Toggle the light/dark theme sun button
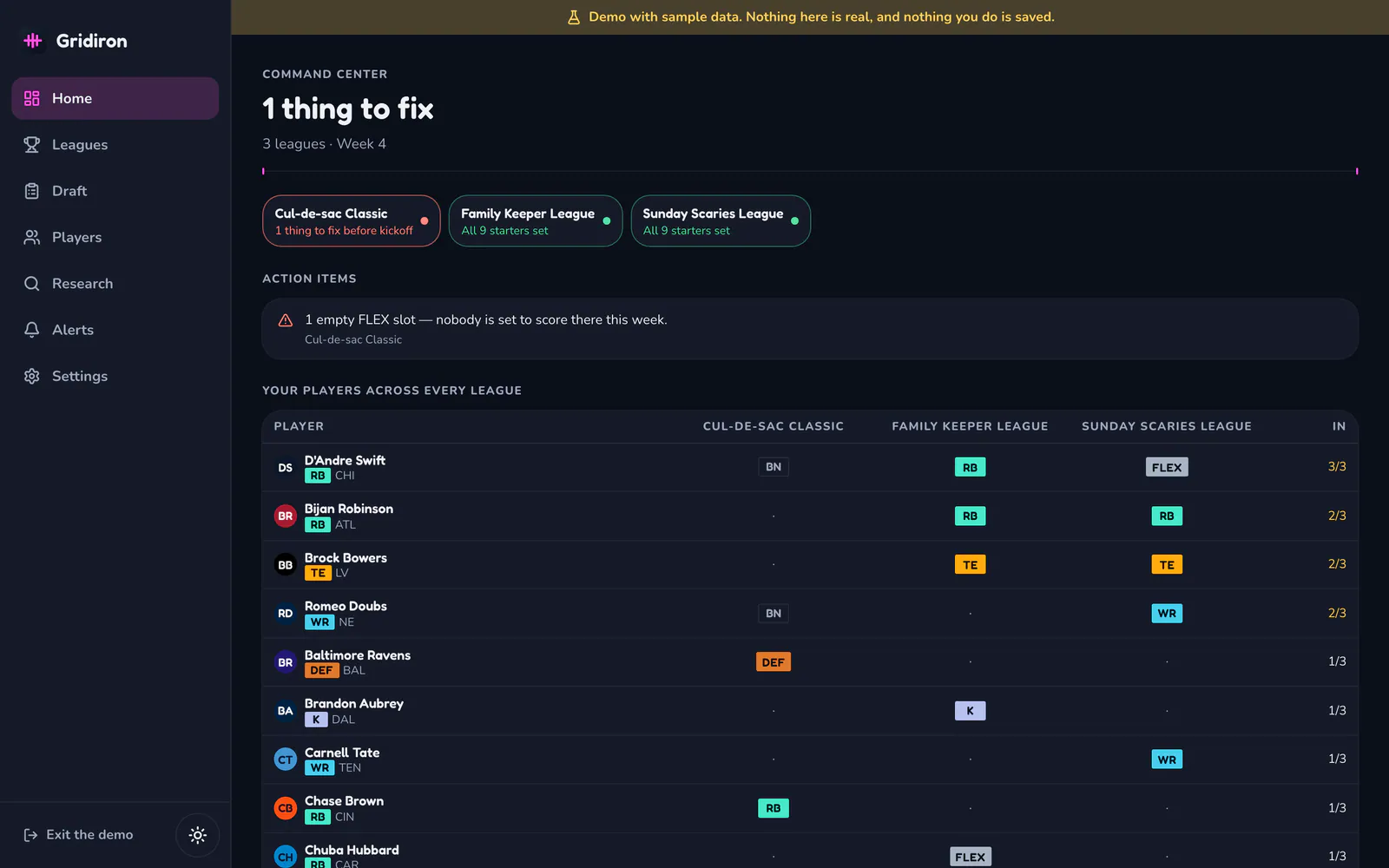The height and width of the screenshot is (868, 1389). tap(198, 835)
